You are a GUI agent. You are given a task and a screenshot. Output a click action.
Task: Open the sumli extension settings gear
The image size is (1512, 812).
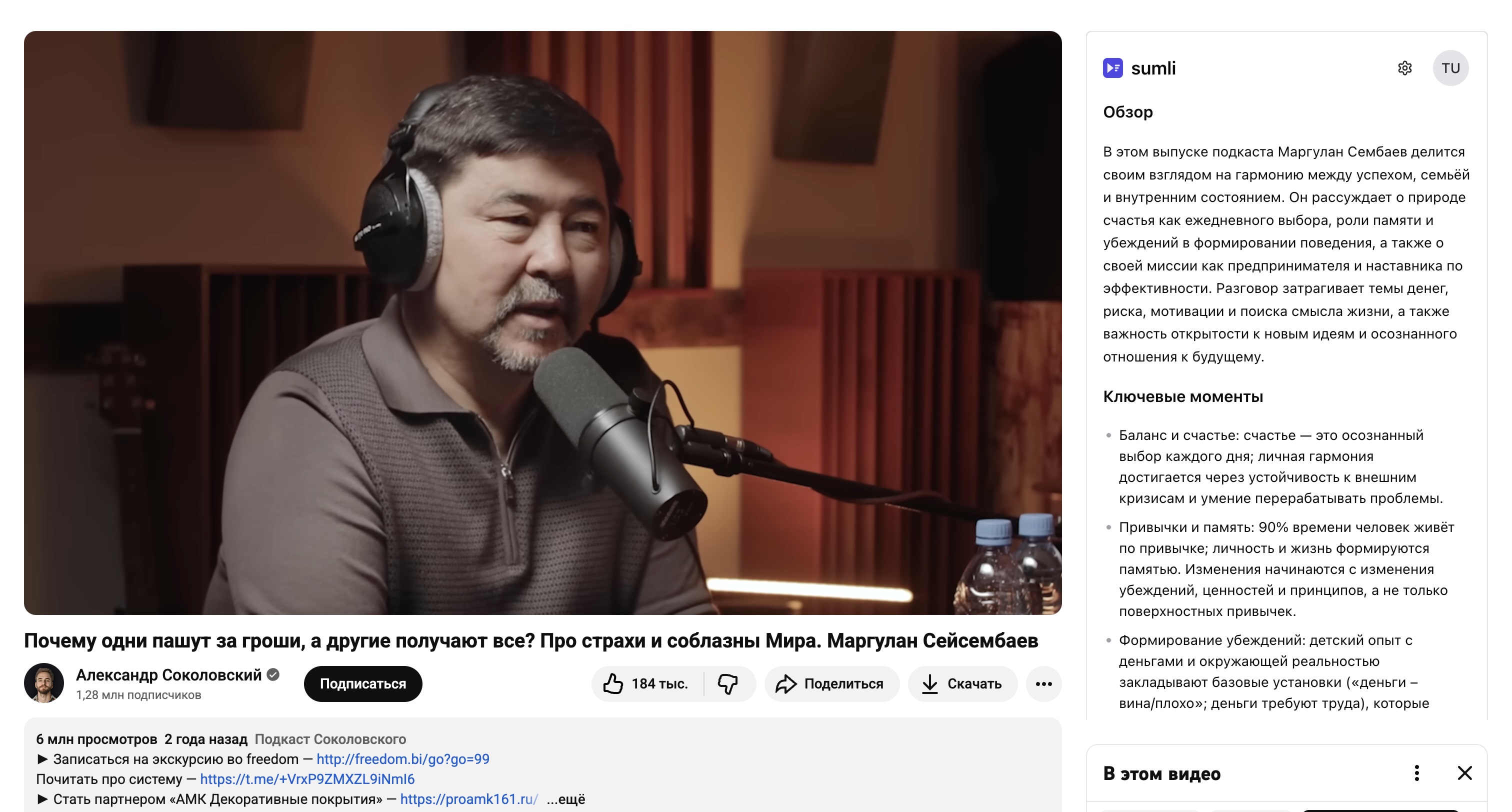pos(1405,68)
